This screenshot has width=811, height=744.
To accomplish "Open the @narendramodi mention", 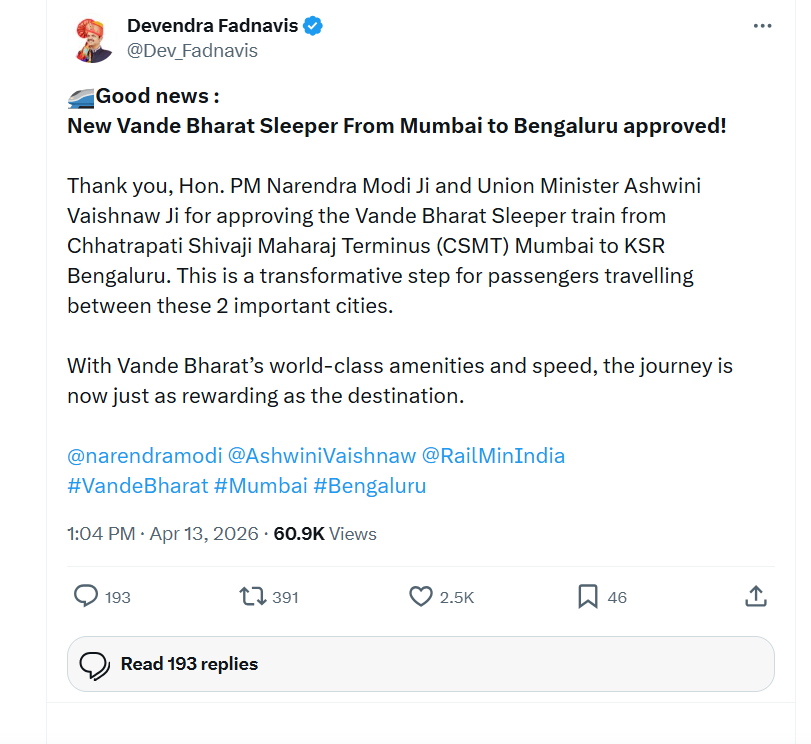I will (144, 456).
